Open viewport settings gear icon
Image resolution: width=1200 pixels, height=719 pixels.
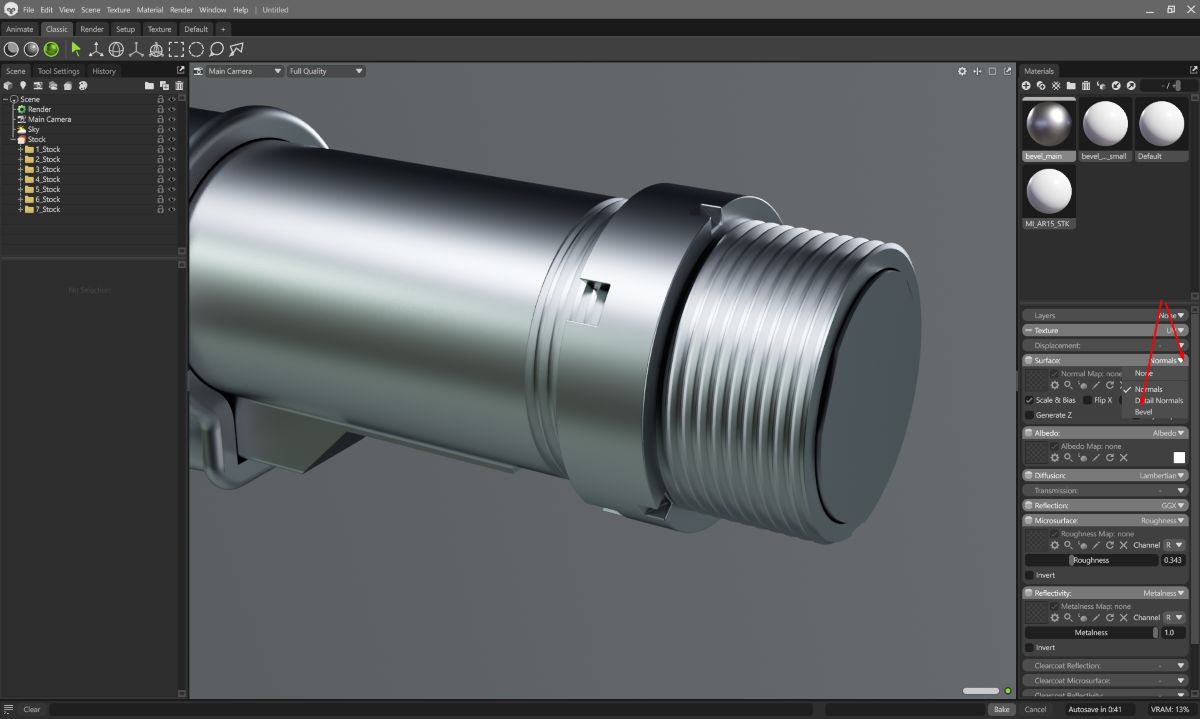[x=962, y=71]
